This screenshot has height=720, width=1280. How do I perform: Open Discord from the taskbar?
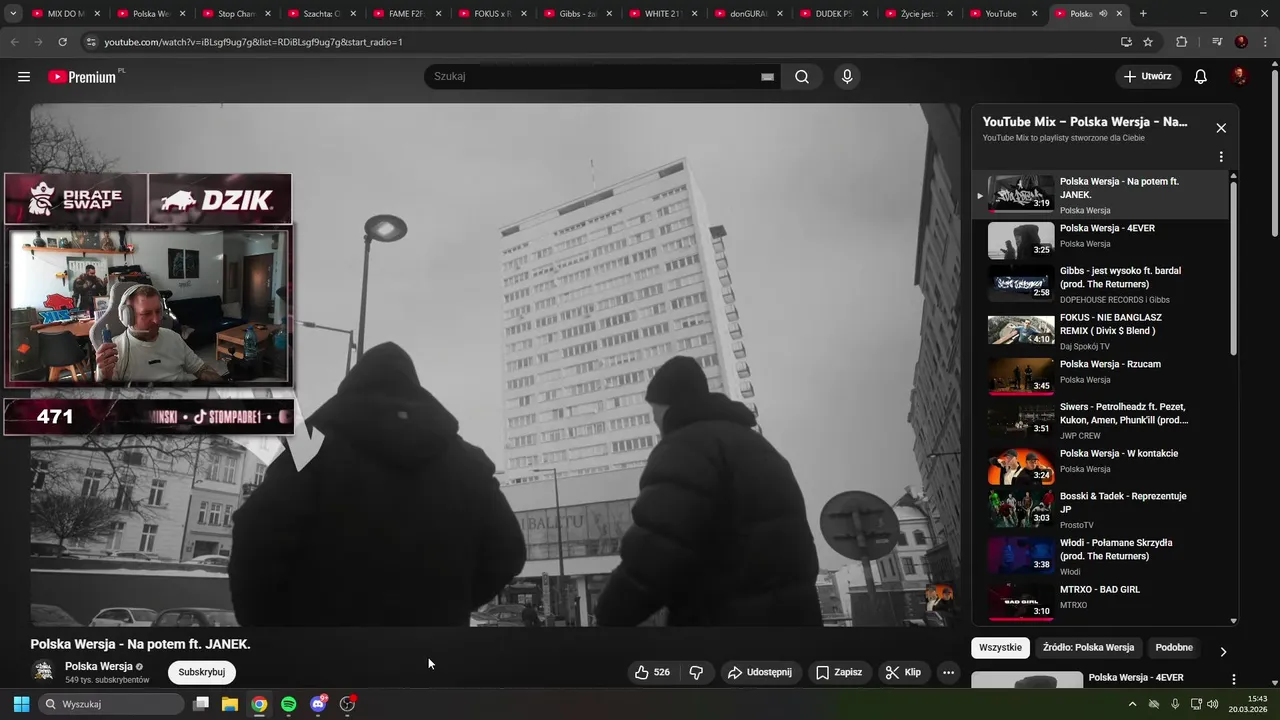click(318, 704)
